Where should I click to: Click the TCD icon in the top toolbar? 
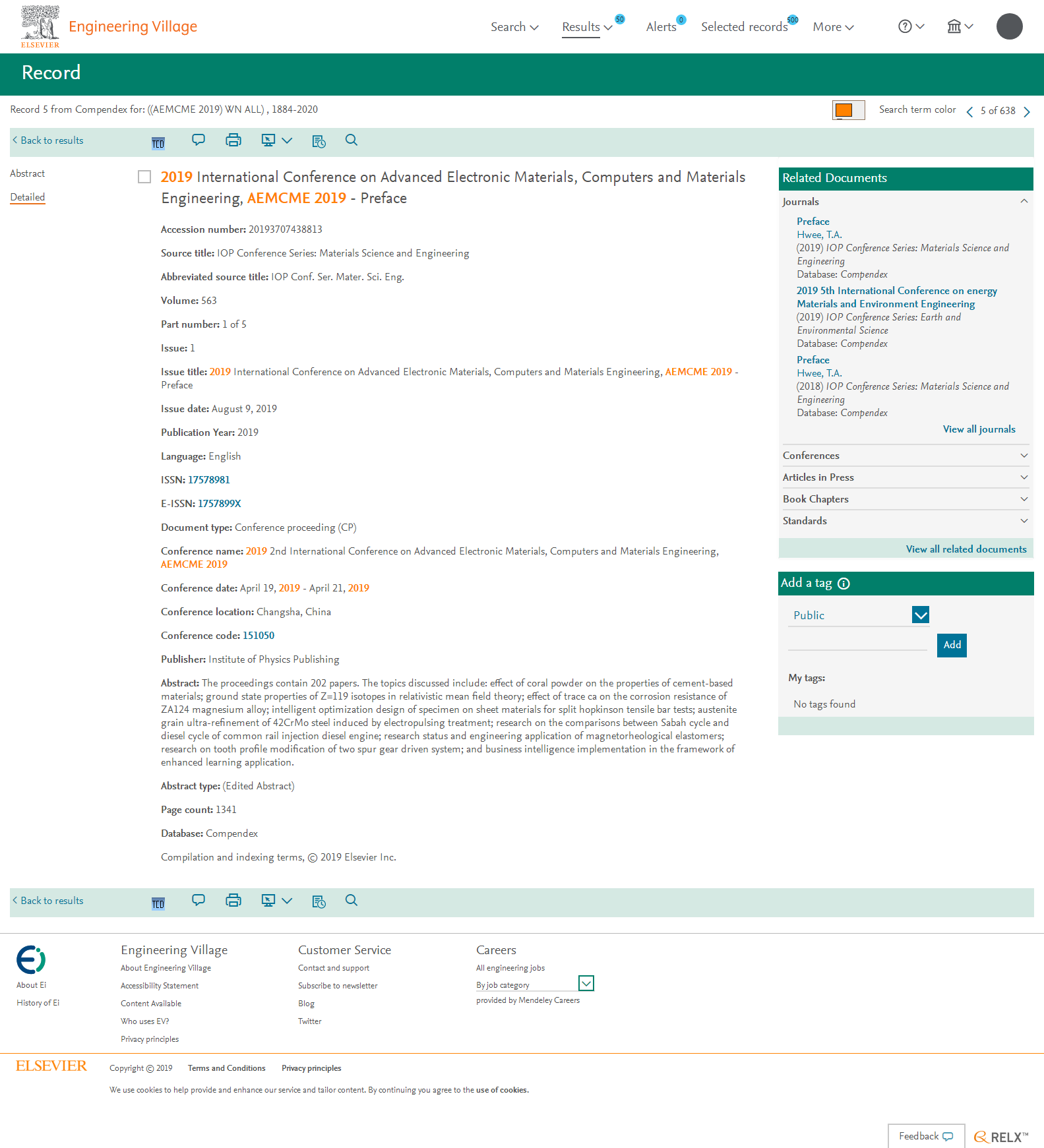pyautogui.click(x=158, y=143)
